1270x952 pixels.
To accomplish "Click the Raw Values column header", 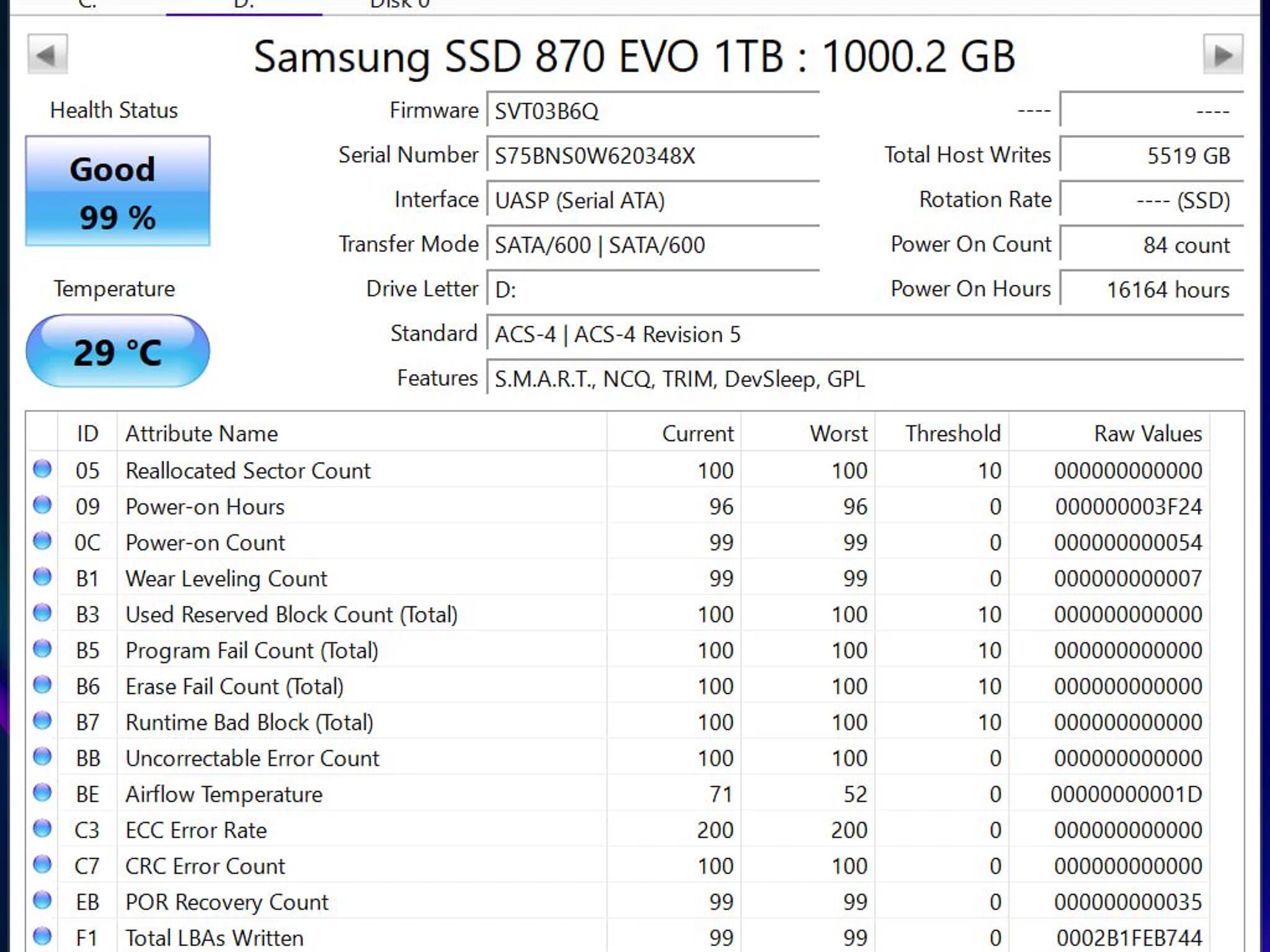I will pyautogui.click(x=1109, y=433).
